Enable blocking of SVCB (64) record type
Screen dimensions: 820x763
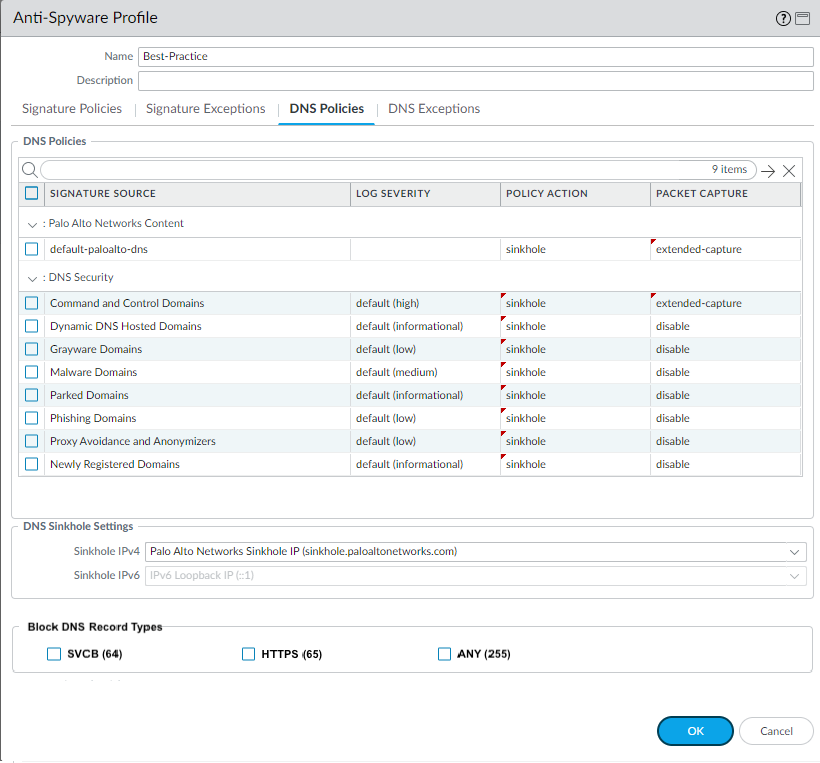[54, 654]
